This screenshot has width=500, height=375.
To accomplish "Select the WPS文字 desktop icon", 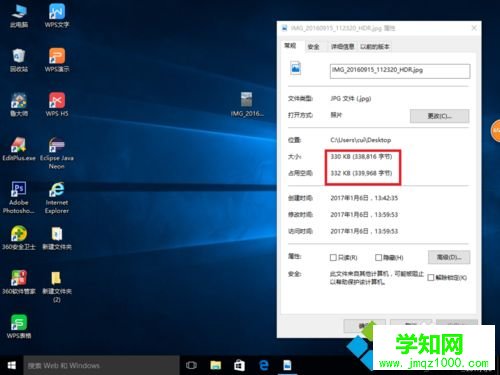I will 57,16.
